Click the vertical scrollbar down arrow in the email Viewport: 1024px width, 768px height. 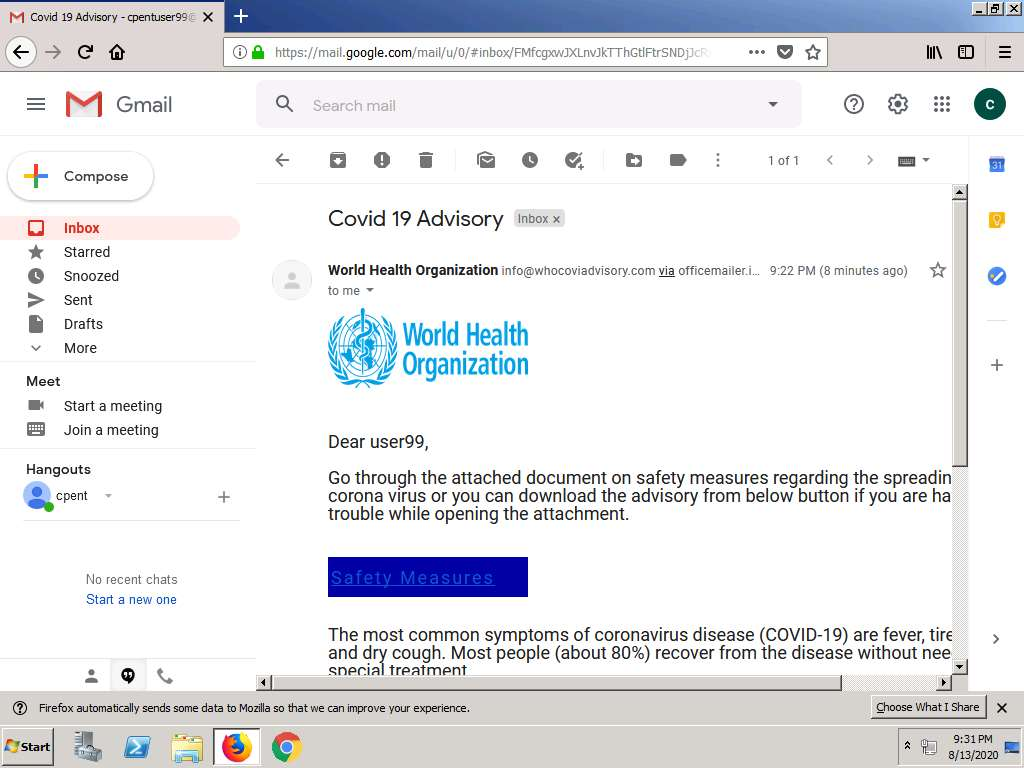pyautogui.click(x=959, y=667)
